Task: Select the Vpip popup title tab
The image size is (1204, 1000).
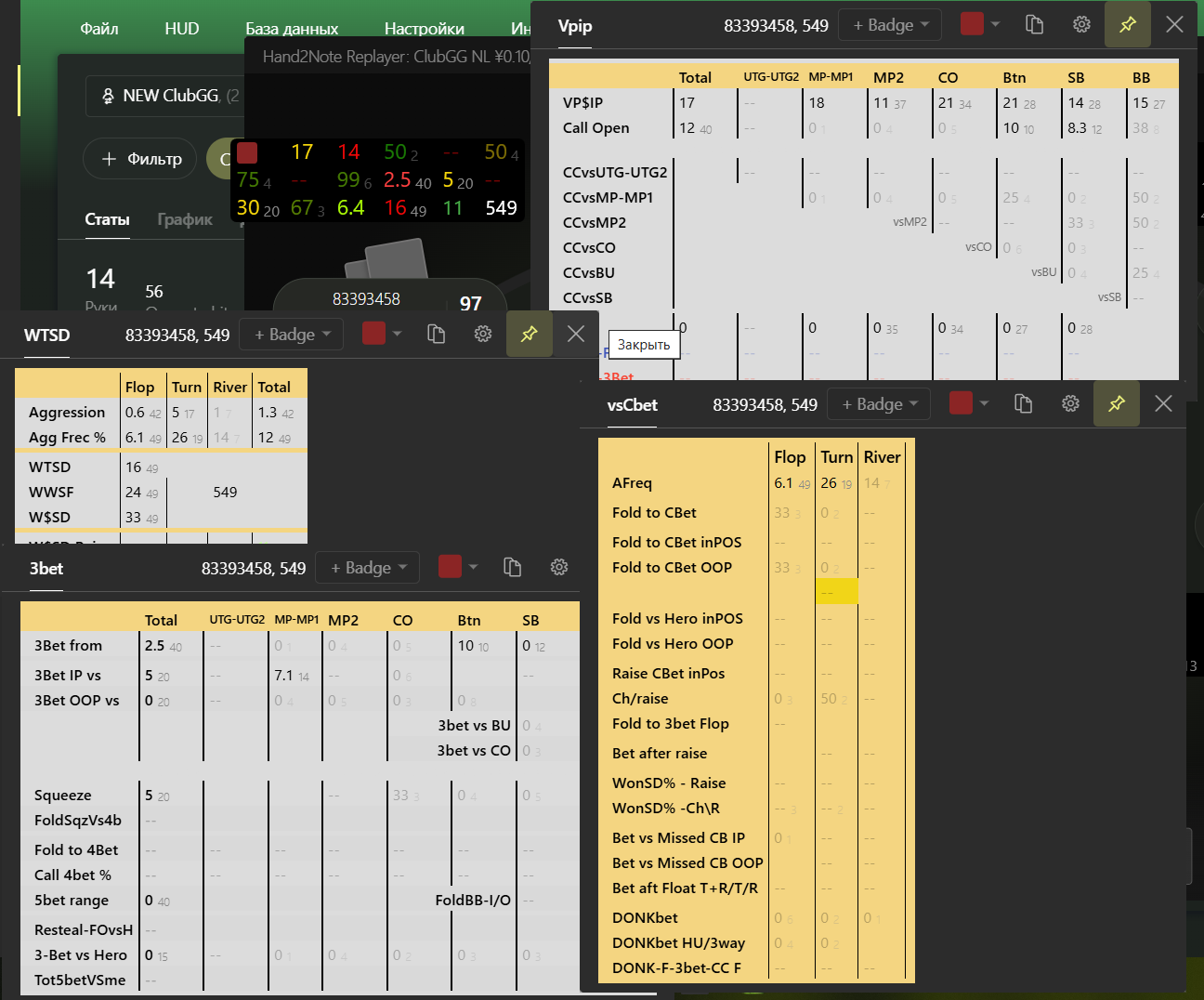Action: 575,26
